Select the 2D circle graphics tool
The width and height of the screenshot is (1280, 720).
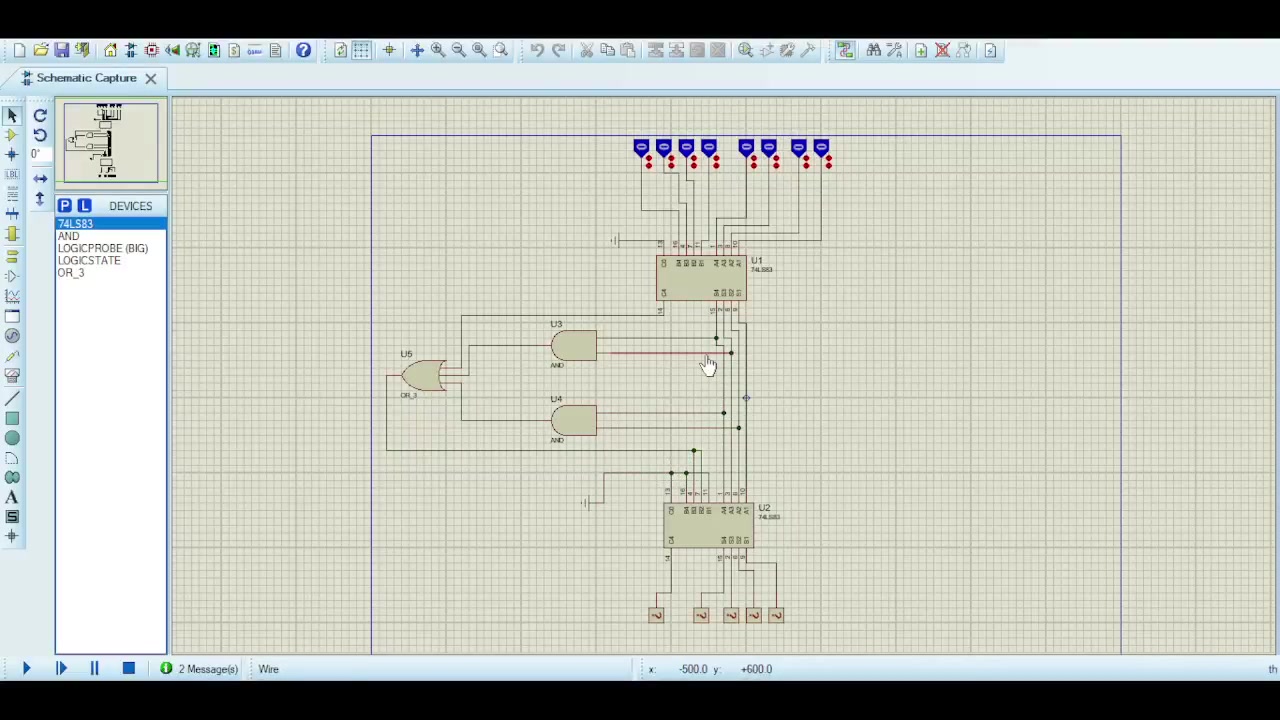click(12, 437)
